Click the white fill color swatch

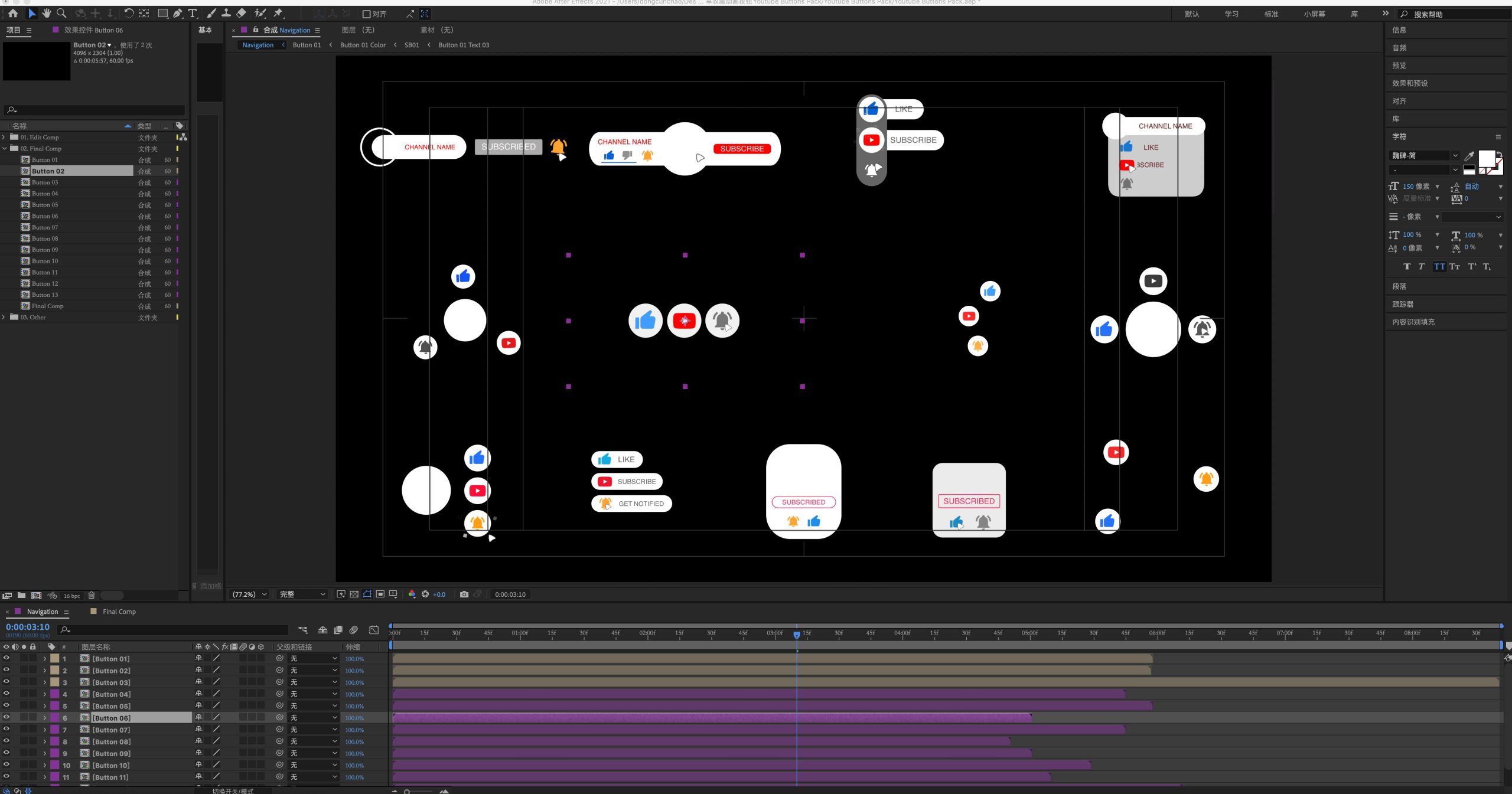1487,158
